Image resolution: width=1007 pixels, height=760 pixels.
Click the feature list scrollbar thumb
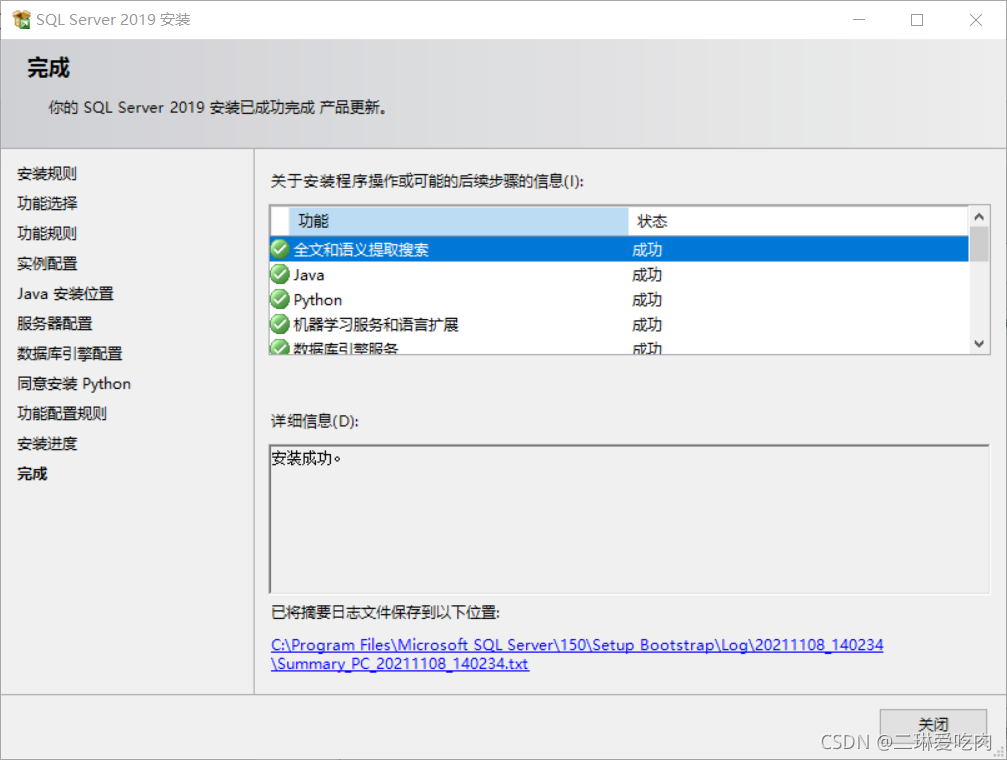[979, 244]
